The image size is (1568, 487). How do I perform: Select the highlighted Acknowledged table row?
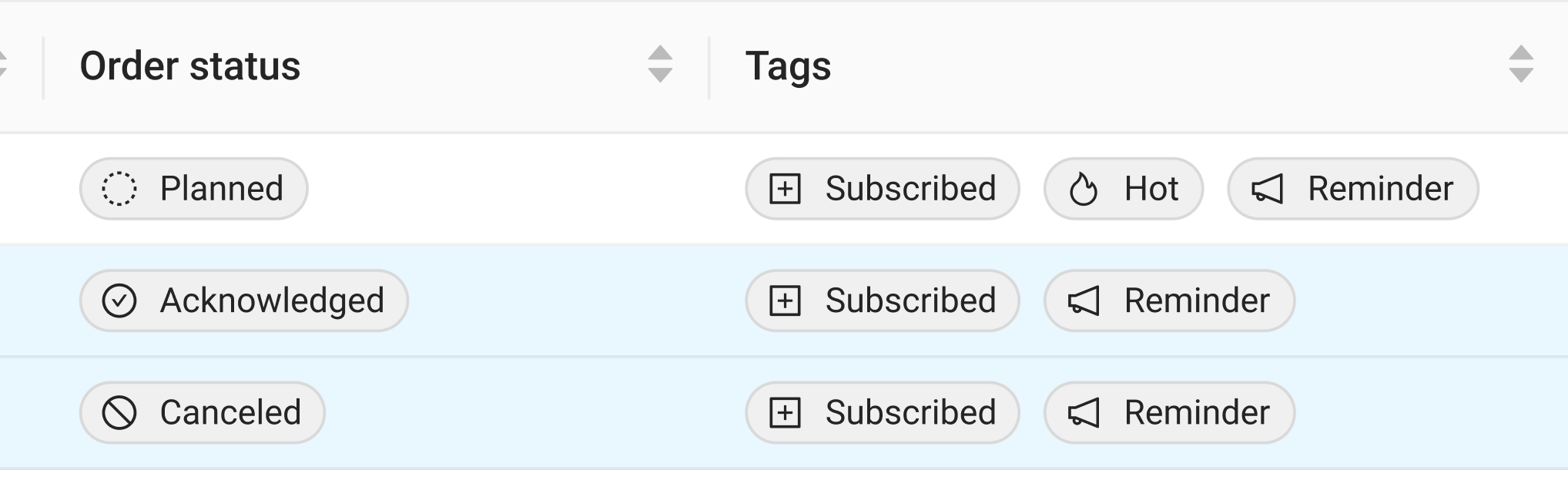tap(784, 301)
